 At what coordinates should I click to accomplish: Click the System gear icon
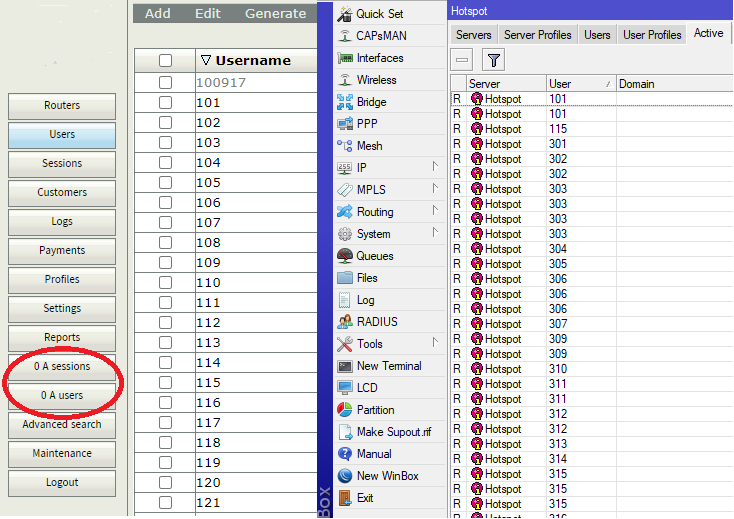click(345, 234)
